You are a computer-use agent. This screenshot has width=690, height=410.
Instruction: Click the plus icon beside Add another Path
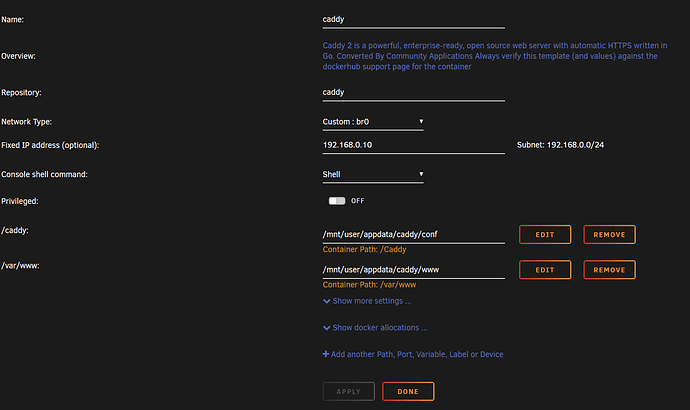tap(326, 354)
